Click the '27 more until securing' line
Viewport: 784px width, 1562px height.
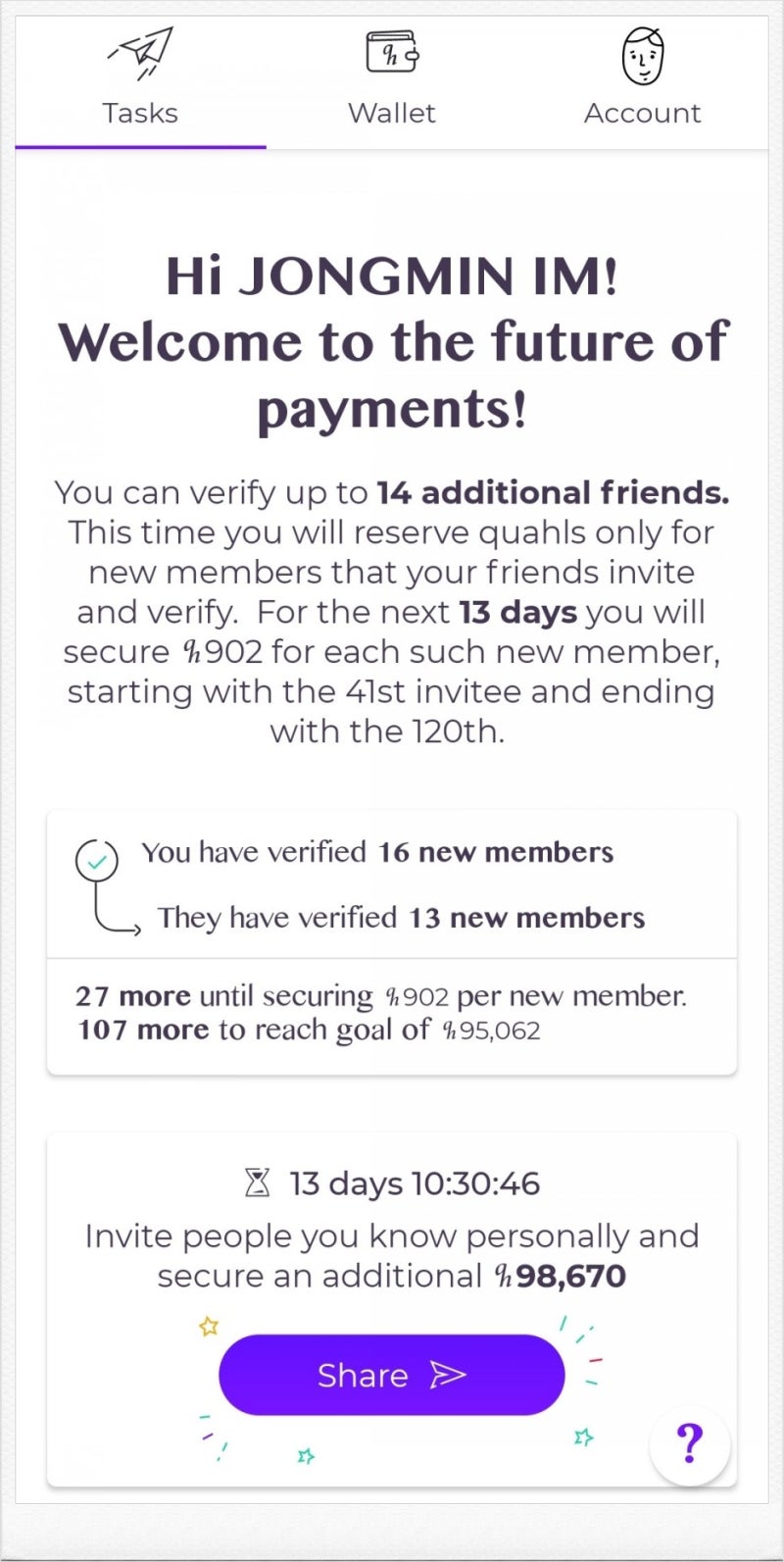[x=380, y=996]
